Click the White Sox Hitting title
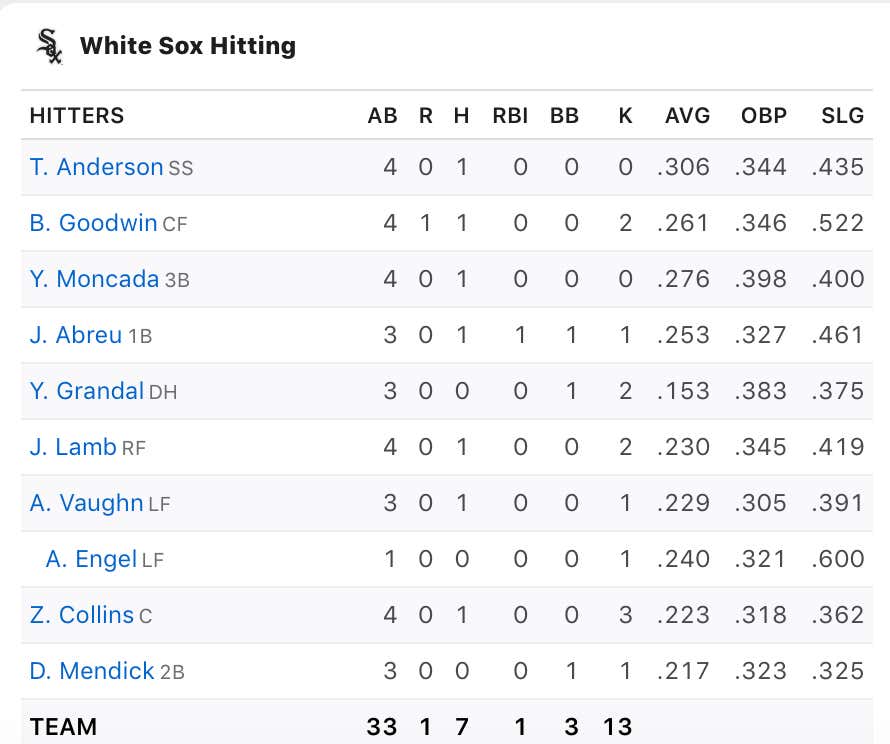 [x=188, y=47]
